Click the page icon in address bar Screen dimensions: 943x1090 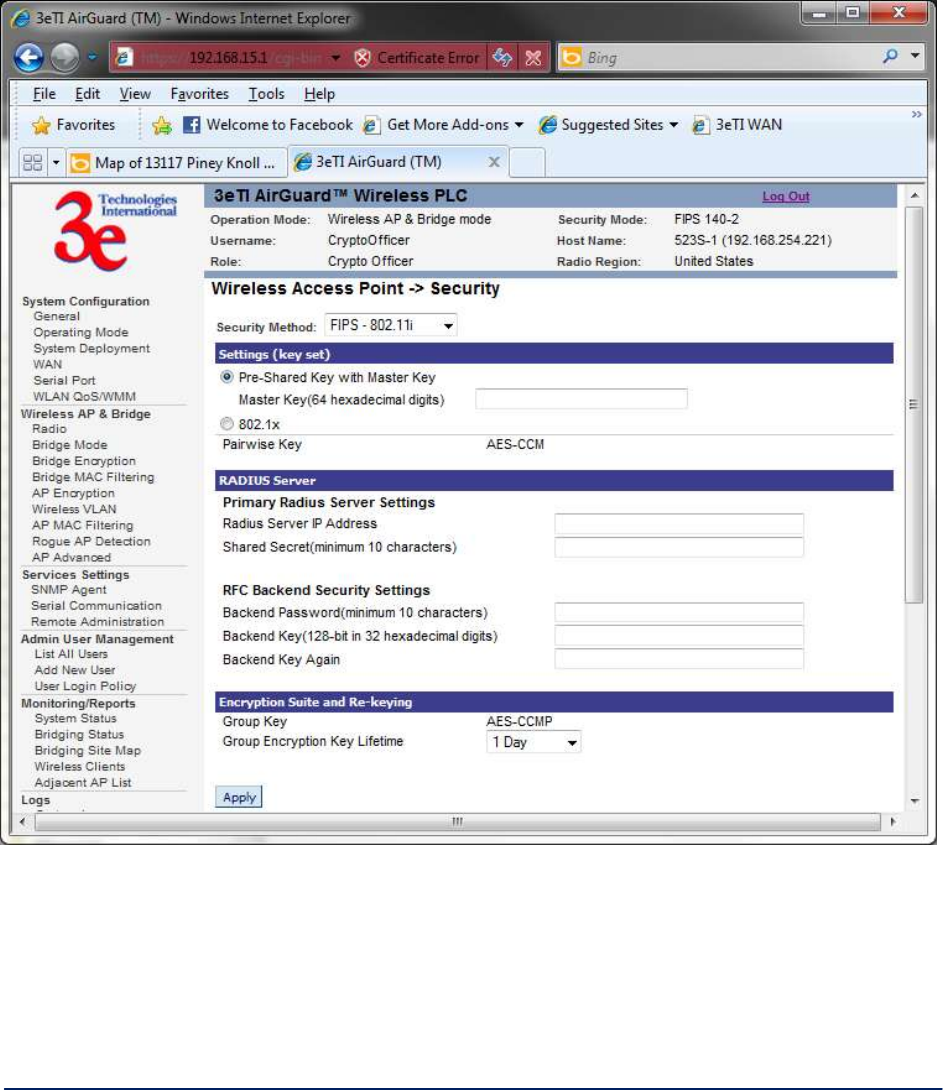(124, 57)
